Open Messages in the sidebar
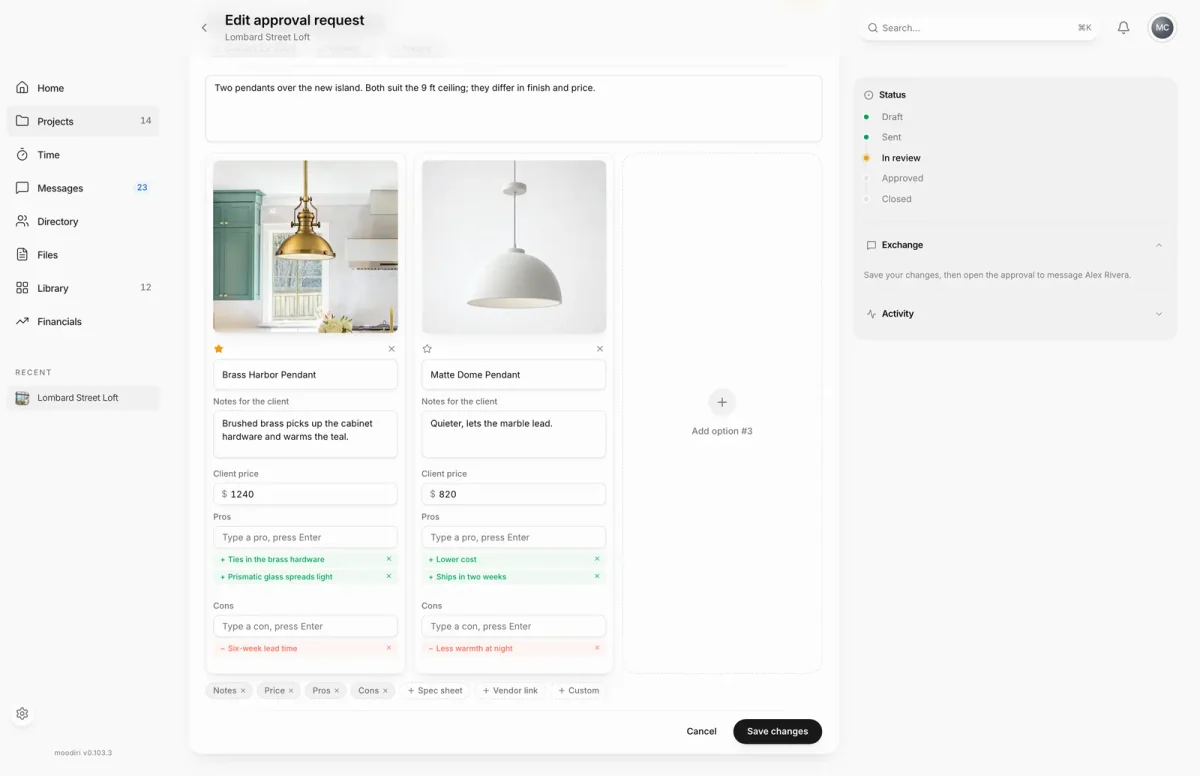This screenshot has height=776, width=1200. point(83,188)
